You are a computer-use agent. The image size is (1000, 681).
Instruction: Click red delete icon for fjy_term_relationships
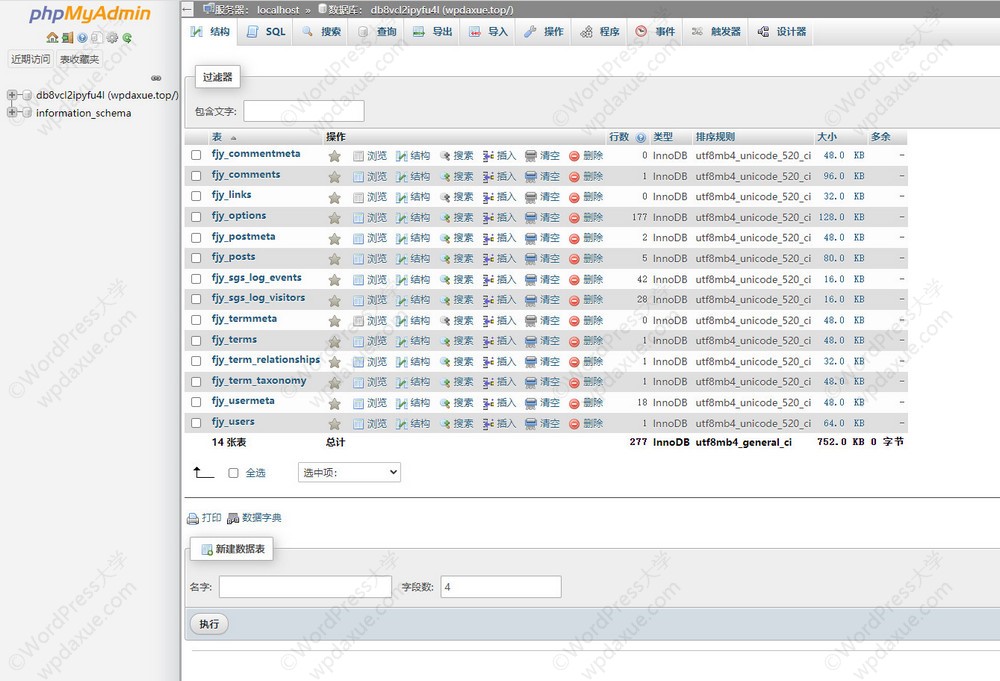coord(574,362)
